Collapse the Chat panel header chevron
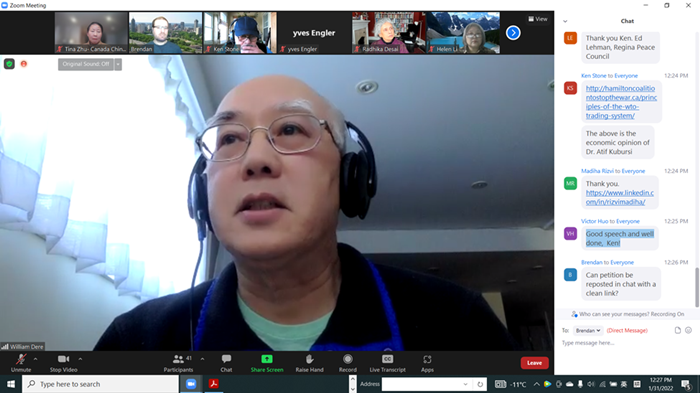This screenshot has height=393, width=700. point(565,21)
